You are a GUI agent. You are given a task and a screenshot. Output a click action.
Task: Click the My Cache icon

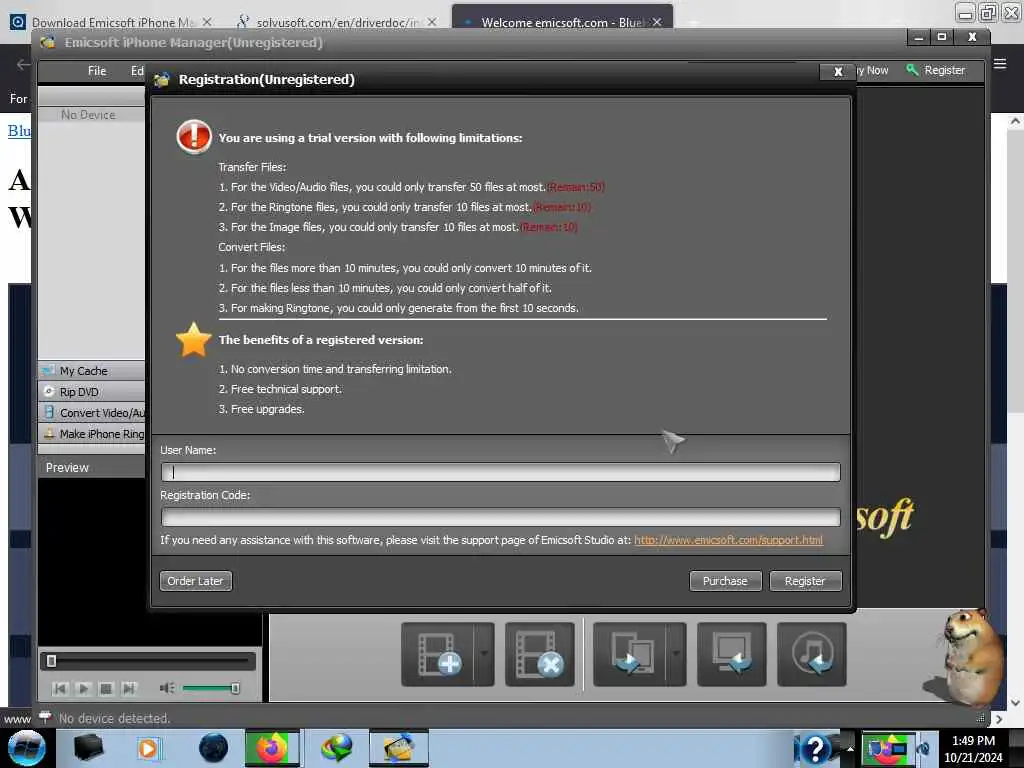(x=48, y=370)
